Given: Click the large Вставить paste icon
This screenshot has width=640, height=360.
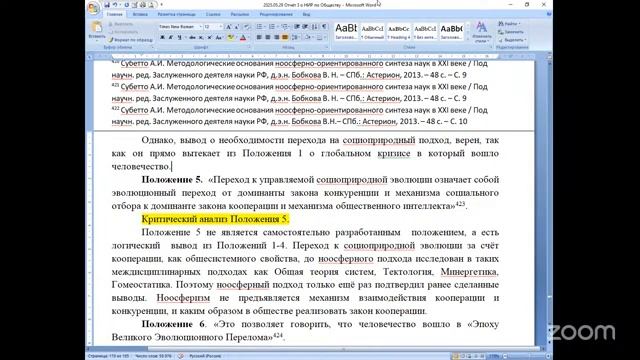Looking at the screenshot, I should (x=97, y=27).
